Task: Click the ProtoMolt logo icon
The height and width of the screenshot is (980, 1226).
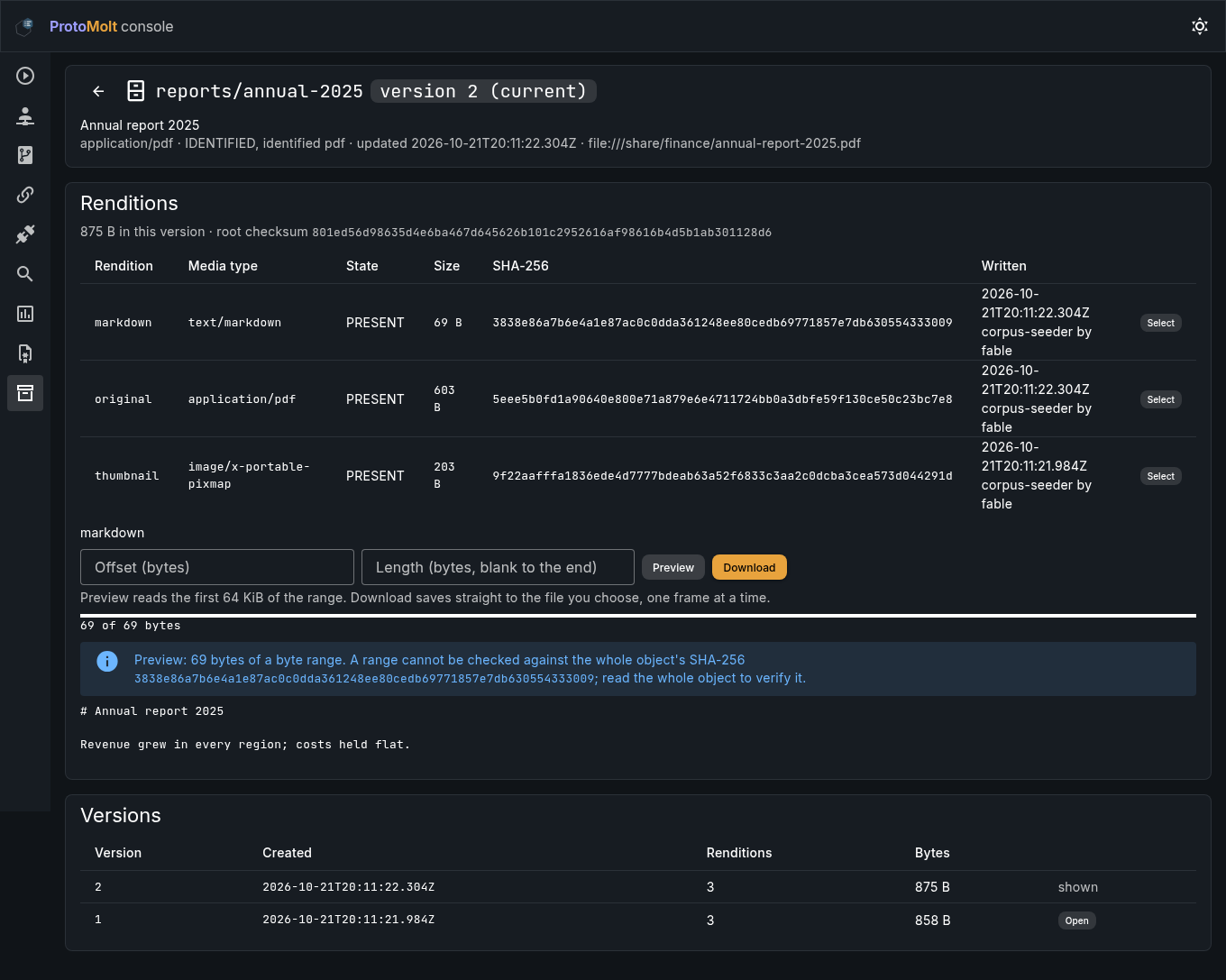Action: click(x=25, y=26)
